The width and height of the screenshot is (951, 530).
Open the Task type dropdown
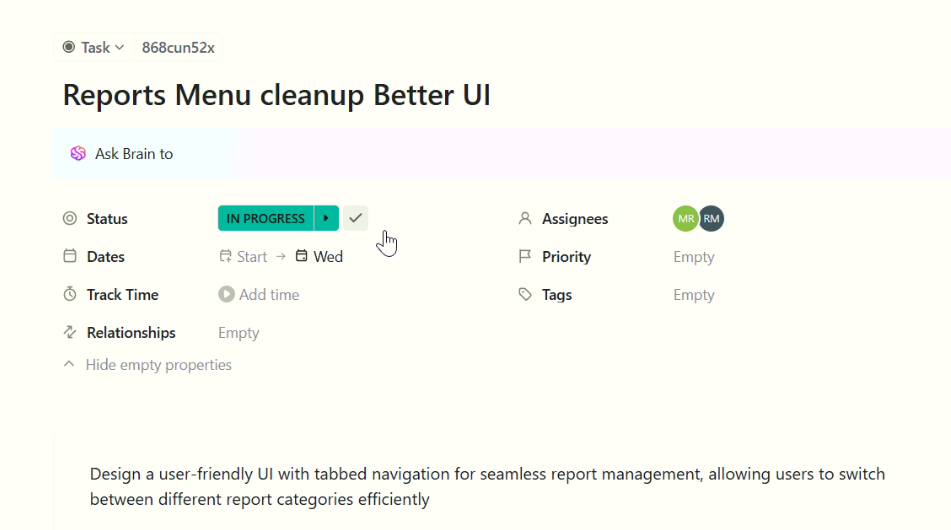(94, 47)
